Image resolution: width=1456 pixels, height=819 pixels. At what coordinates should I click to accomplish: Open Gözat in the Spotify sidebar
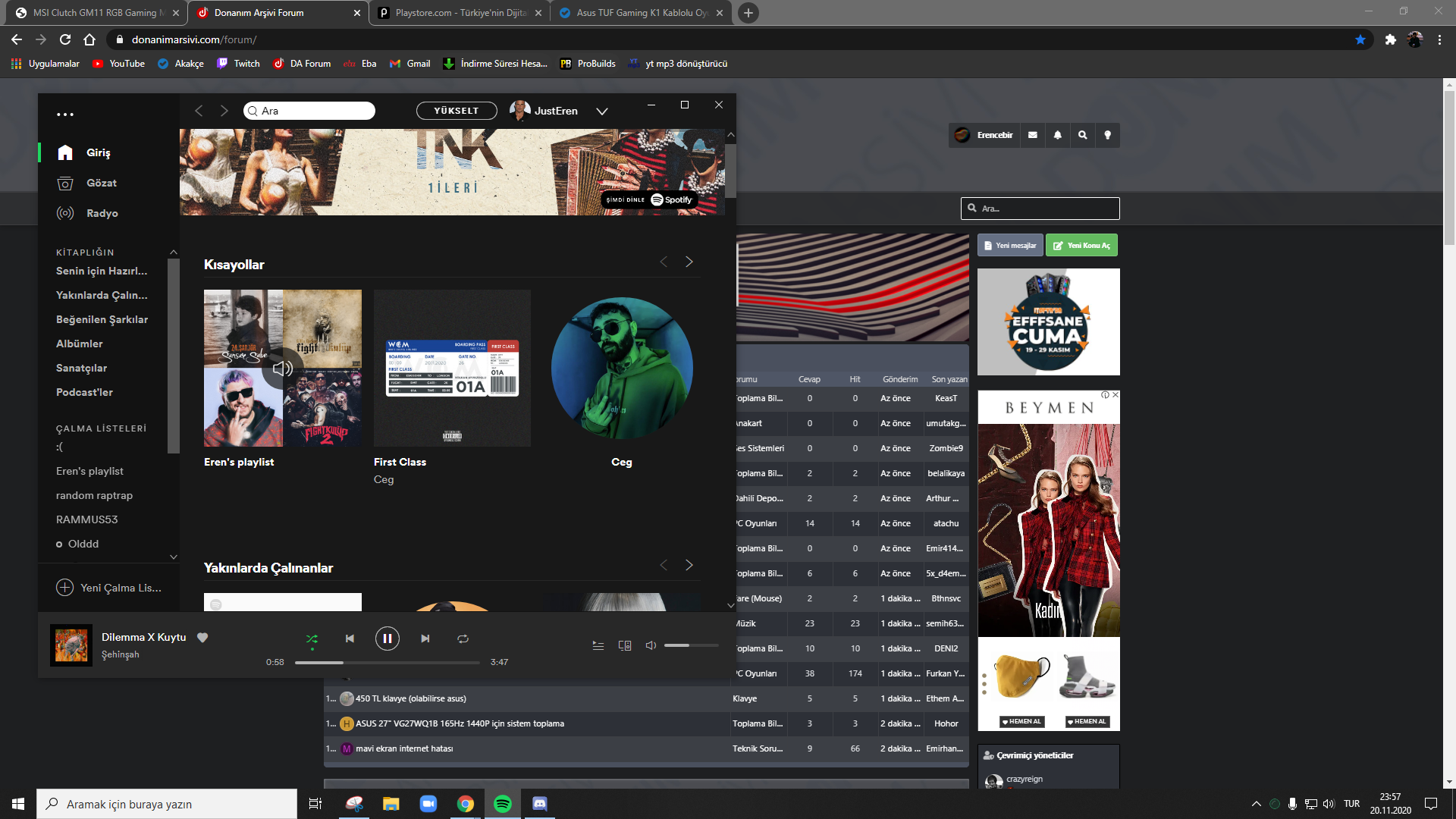coord(101,183)
